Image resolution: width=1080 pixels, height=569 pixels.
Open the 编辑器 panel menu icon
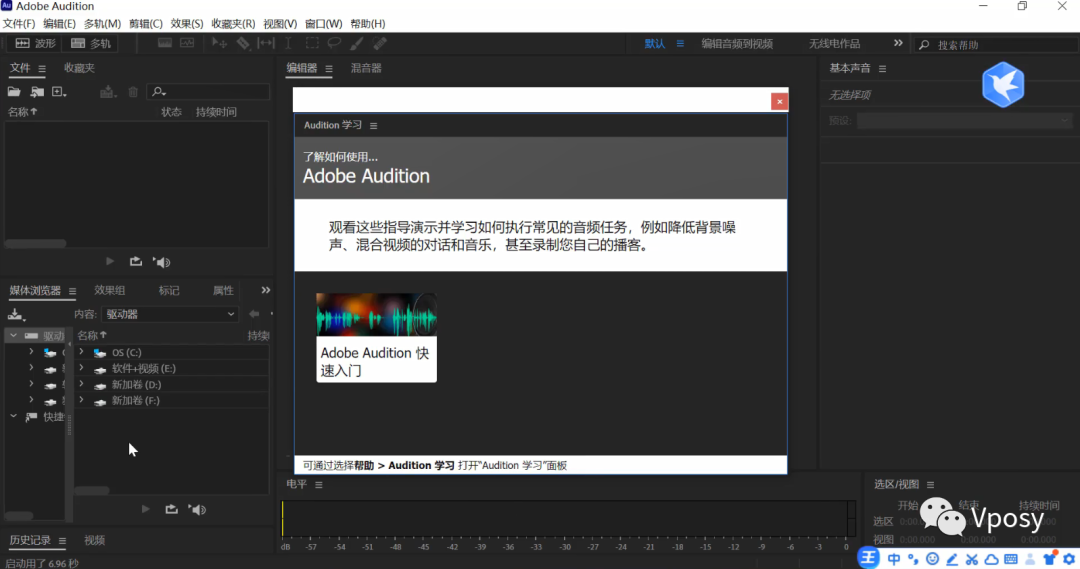329,69
